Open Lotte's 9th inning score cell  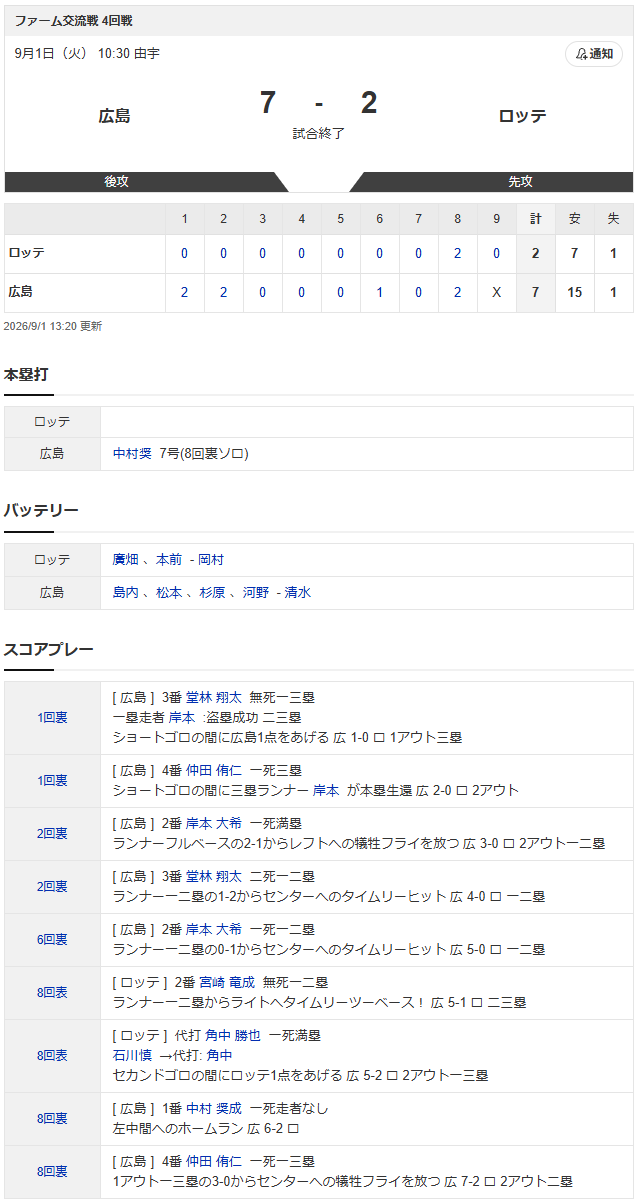click(x=496, y=254)
